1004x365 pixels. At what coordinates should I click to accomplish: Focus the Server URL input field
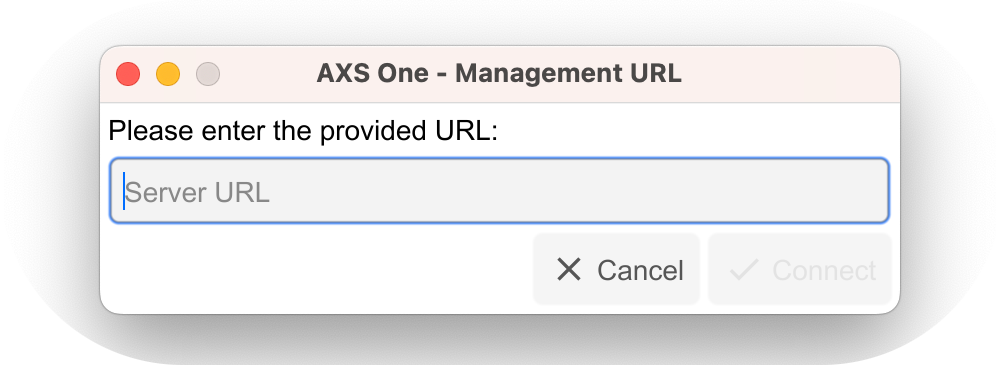pyautogui.click(x=499, y=191)
